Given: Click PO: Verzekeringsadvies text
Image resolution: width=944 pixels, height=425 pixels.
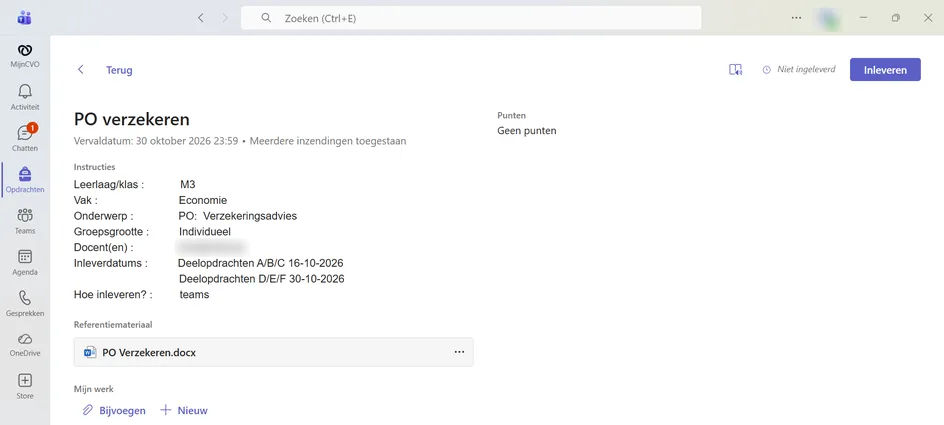Looking at the screenshot, I should pyautogui.click(x=238, y=216).
